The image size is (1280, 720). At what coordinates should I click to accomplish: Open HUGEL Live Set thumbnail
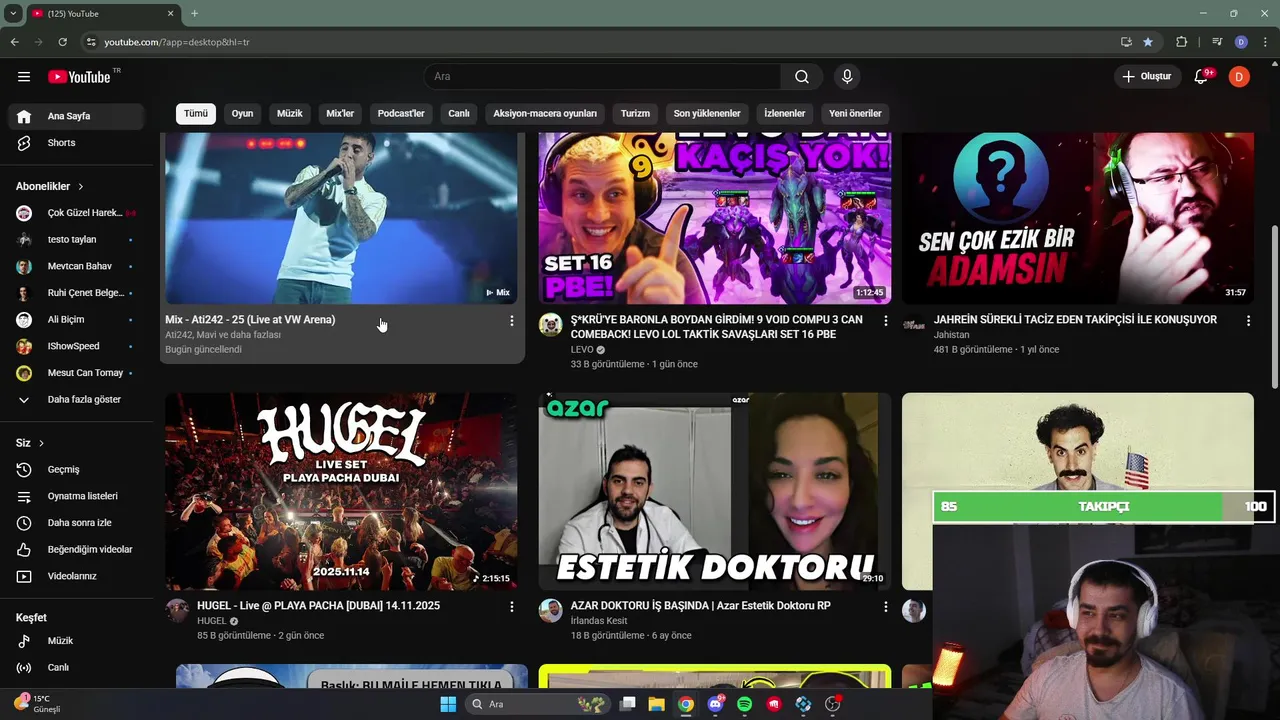[x=341, y=491]
